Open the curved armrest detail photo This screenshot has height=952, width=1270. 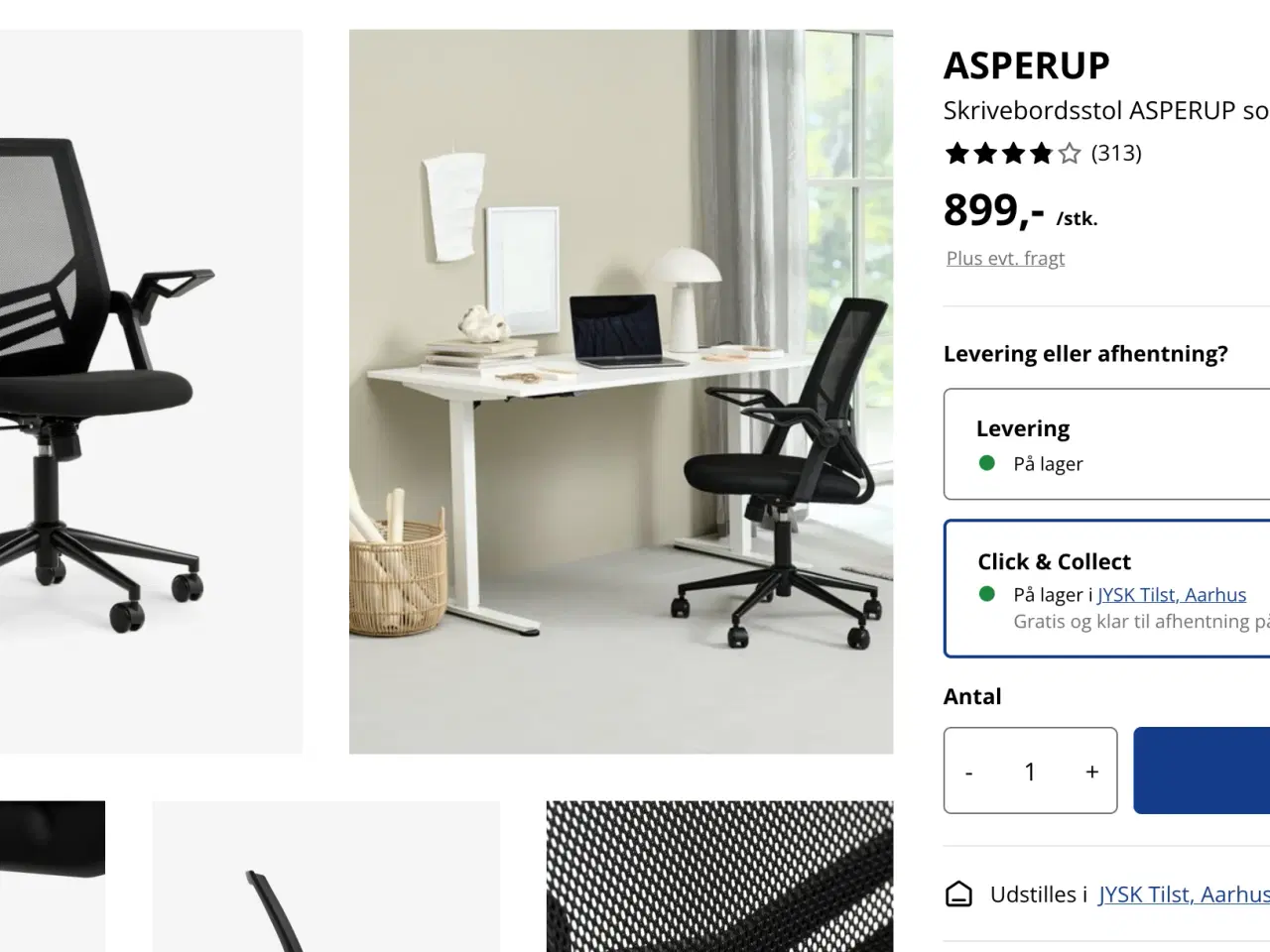[x=325, y=877]
